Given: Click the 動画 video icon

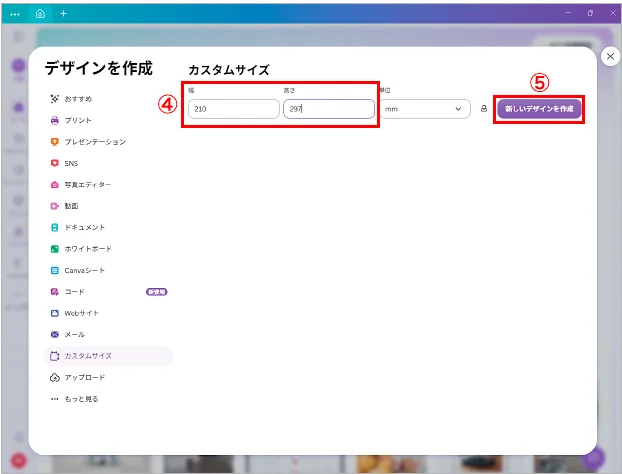Looking at the screenshot, I should [55, 206].
